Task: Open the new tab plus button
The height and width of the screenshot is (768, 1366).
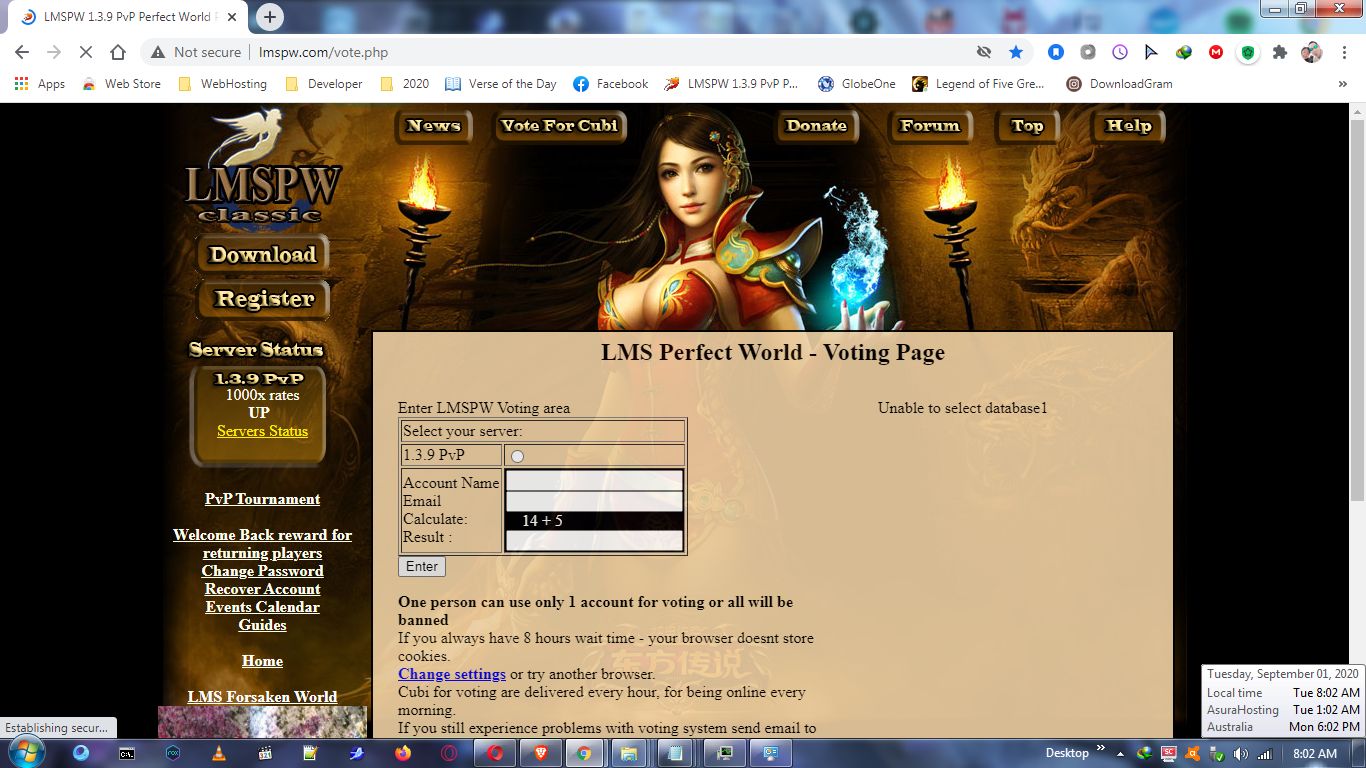Action: (270, 17)
